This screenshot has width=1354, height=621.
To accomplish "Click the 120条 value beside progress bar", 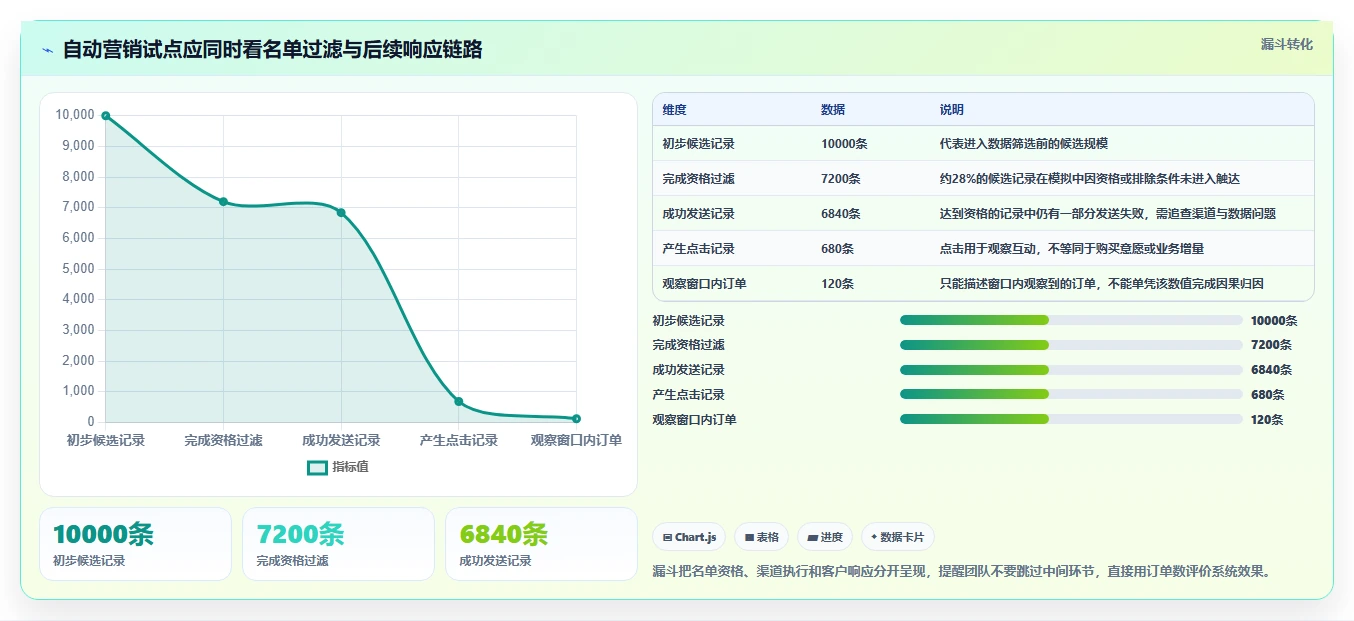I will [1267, 420].
